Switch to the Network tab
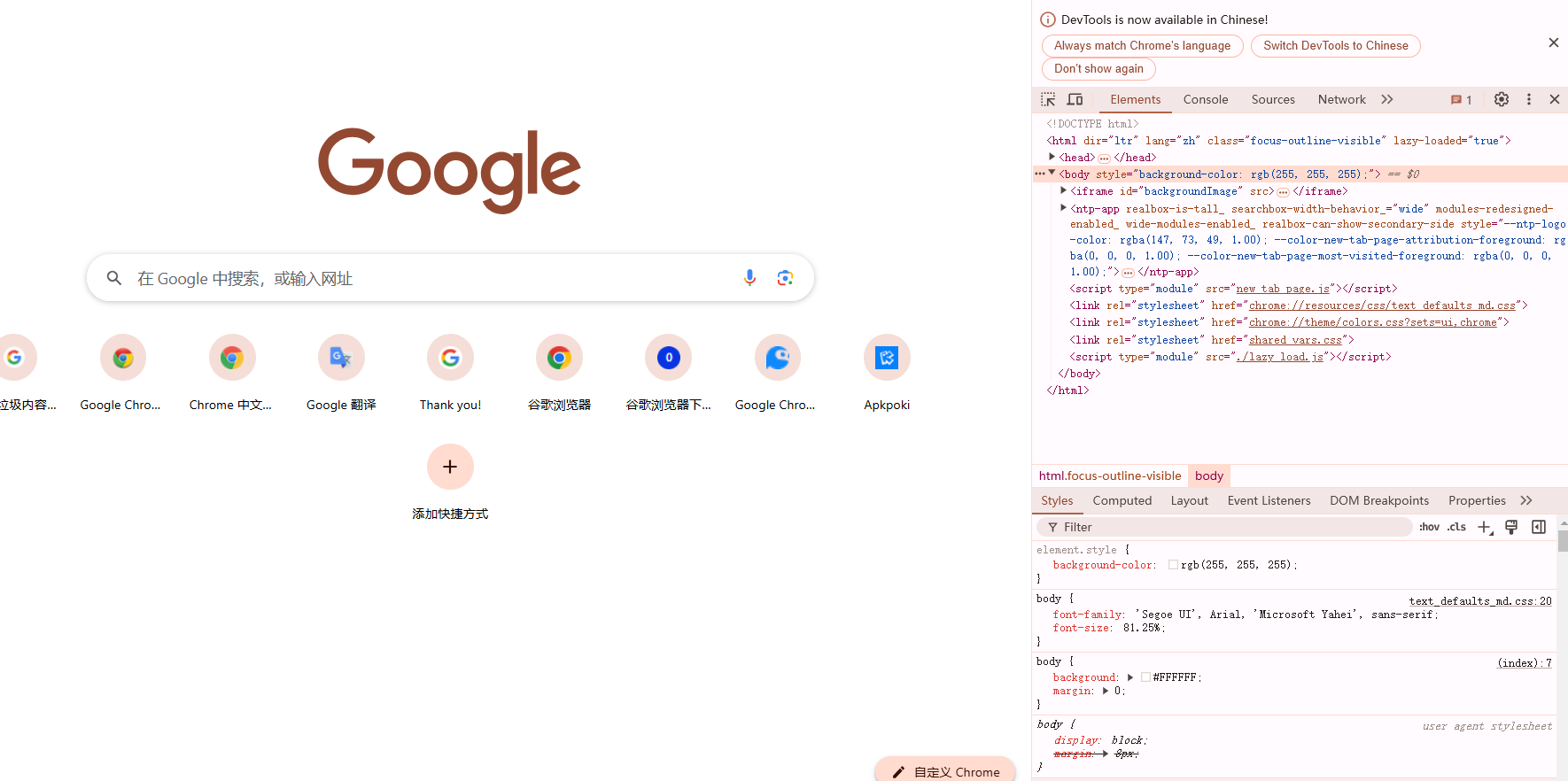The image size is (1568, 781). (1341, 100)
